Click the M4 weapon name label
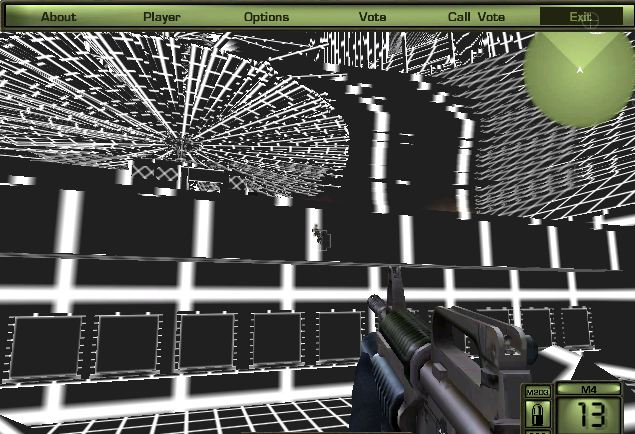 click(588, 389)
